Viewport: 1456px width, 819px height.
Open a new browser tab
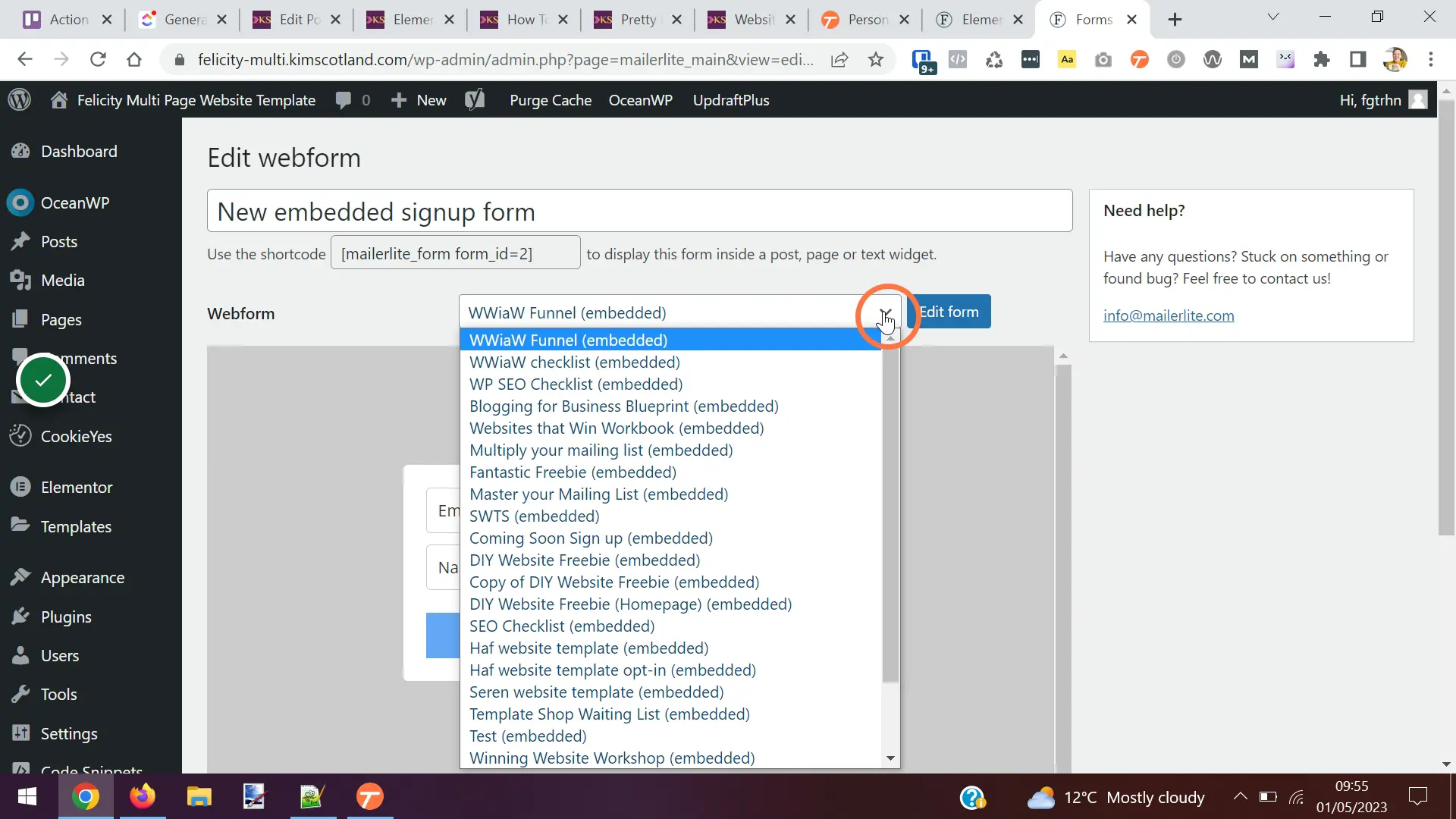pyautogui.click(x=1175, y=20)
